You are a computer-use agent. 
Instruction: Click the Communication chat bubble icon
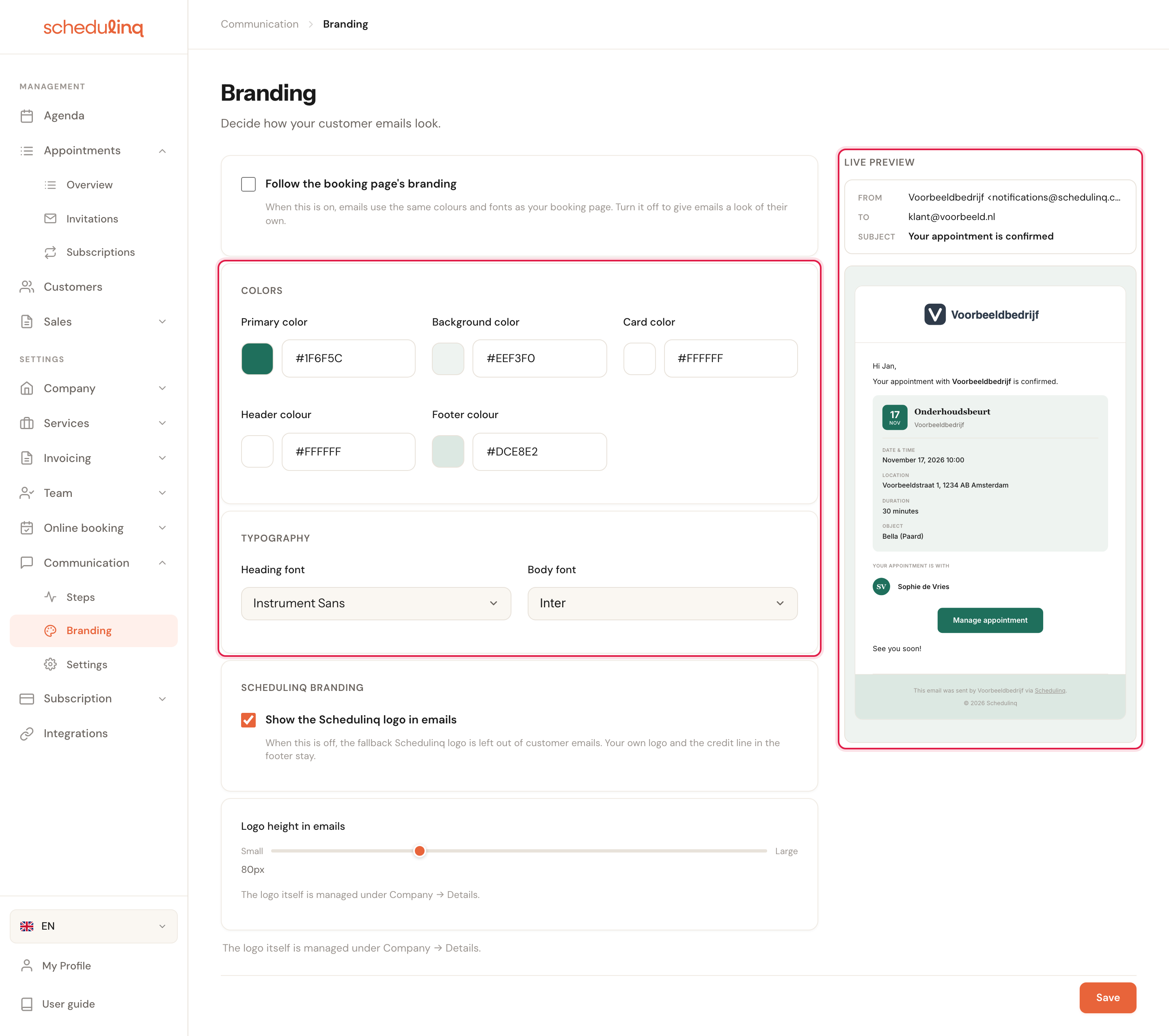click(x=26, y=563)
